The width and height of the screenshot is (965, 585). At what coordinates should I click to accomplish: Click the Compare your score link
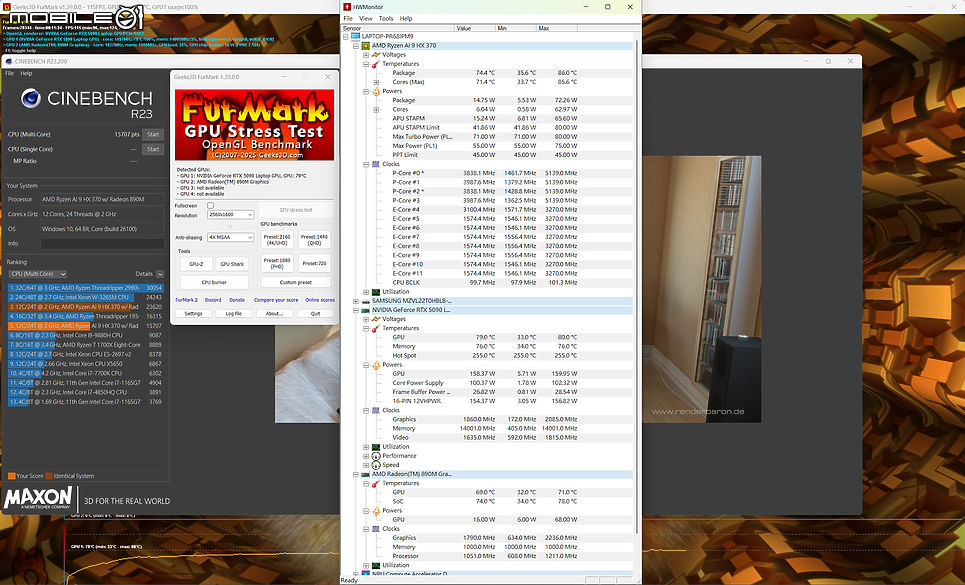[276, 300]
